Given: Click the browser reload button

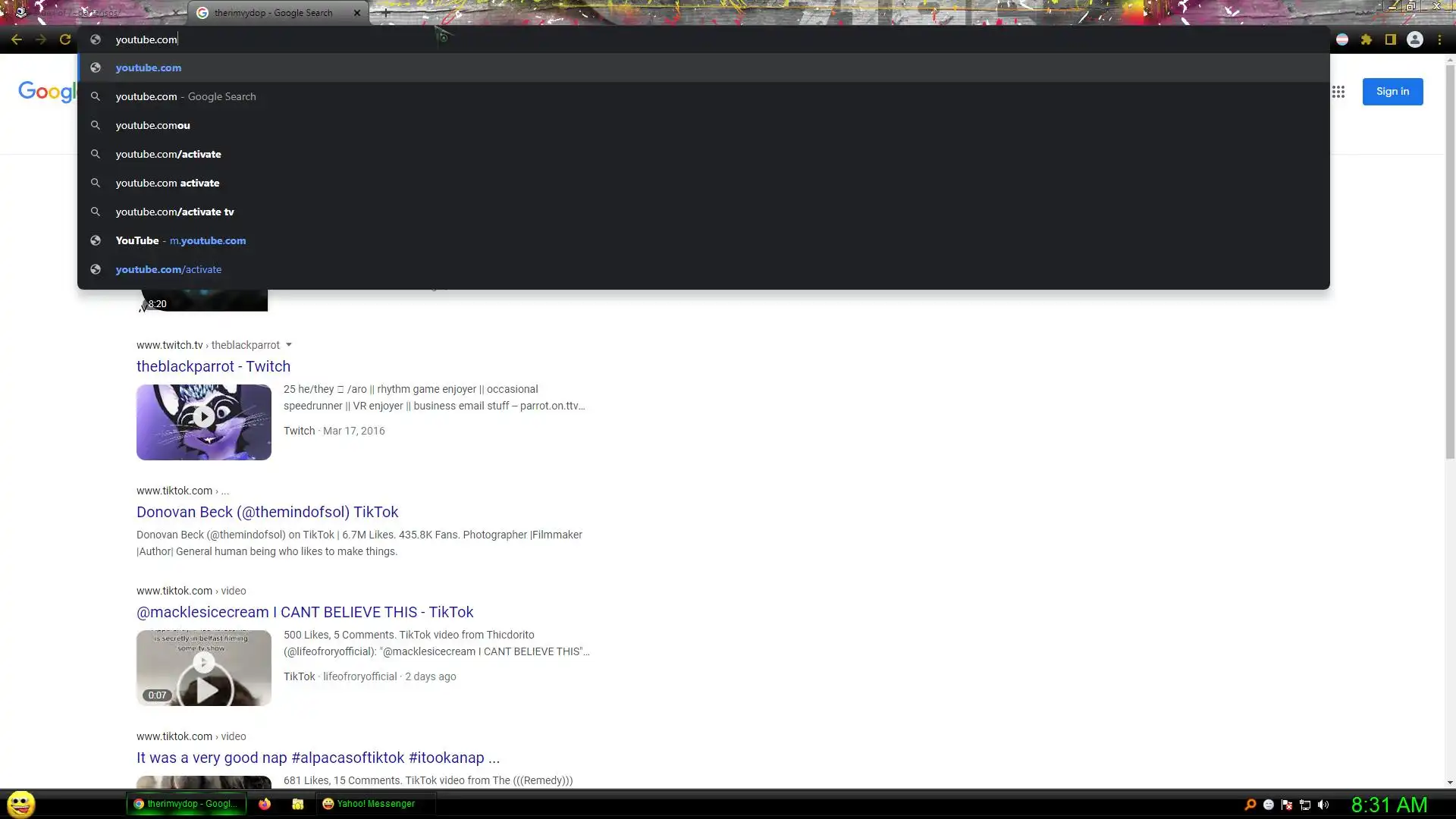Looking at the screenshot, I should 65,39.
